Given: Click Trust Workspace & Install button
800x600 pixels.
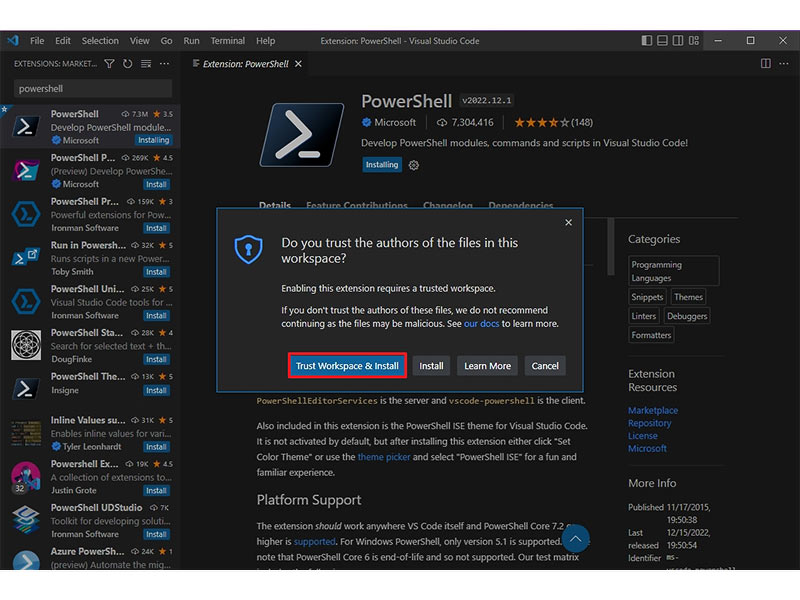Looking at the screenshot, I should point(347,366).
